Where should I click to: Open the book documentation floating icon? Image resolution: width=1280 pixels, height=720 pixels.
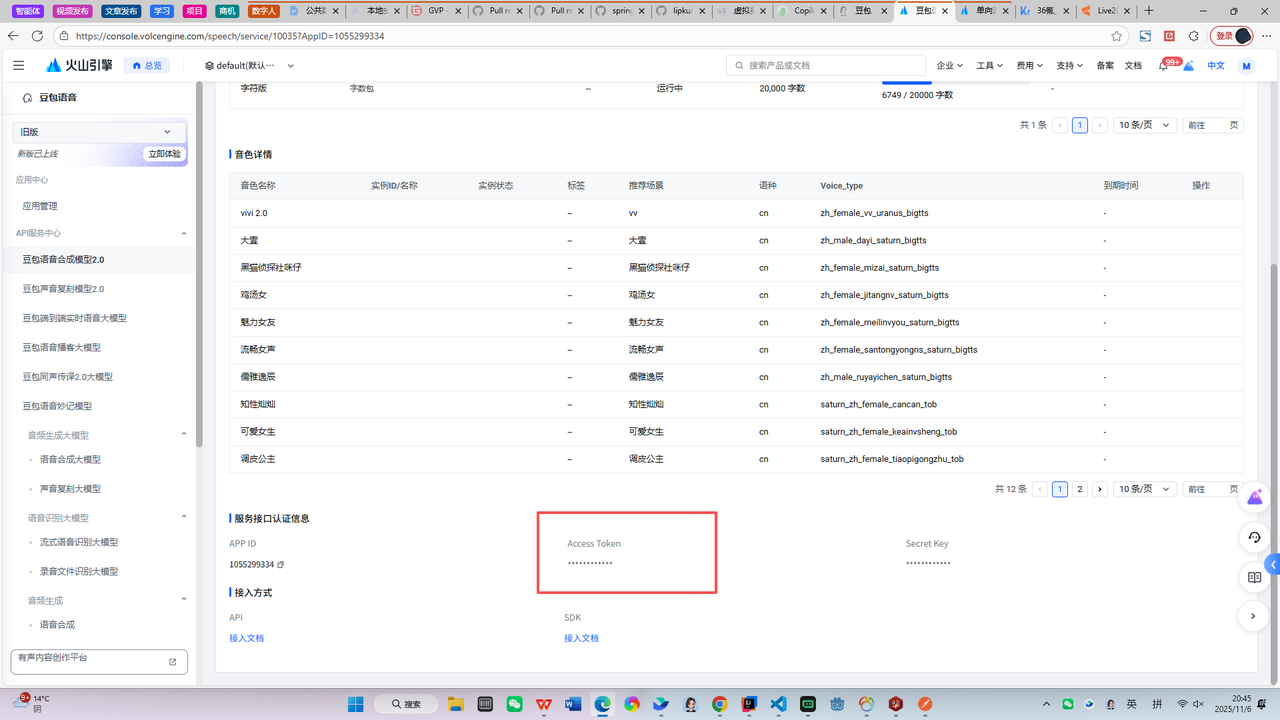pyautogui.click(x=1254, y=577)
